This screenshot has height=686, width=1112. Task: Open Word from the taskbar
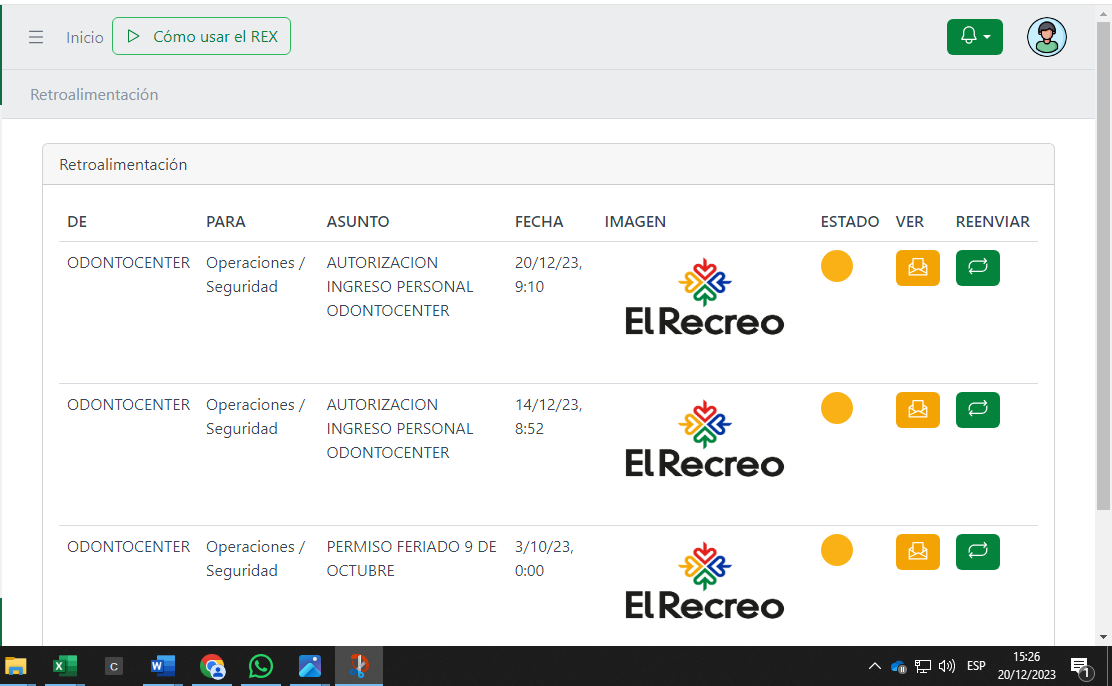[162, 666]
